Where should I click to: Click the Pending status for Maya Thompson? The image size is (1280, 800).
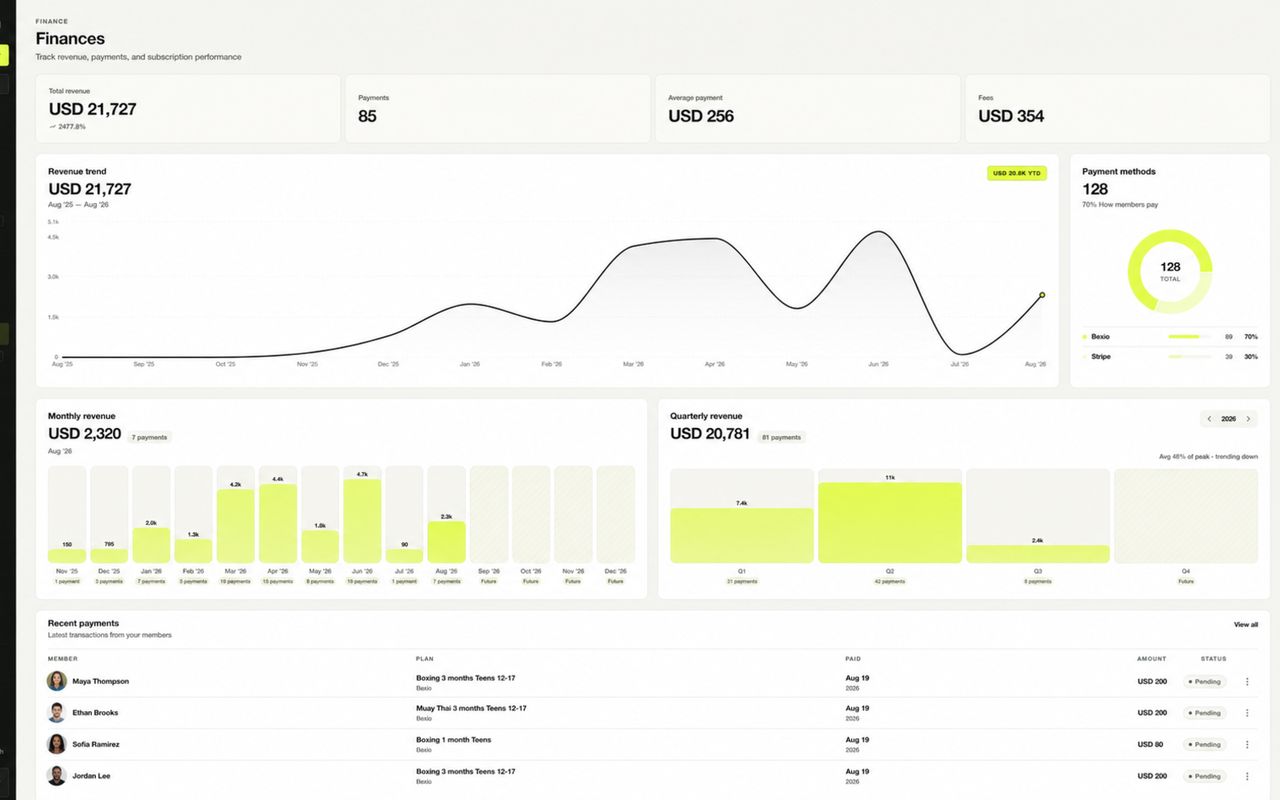pos(1204,682)
